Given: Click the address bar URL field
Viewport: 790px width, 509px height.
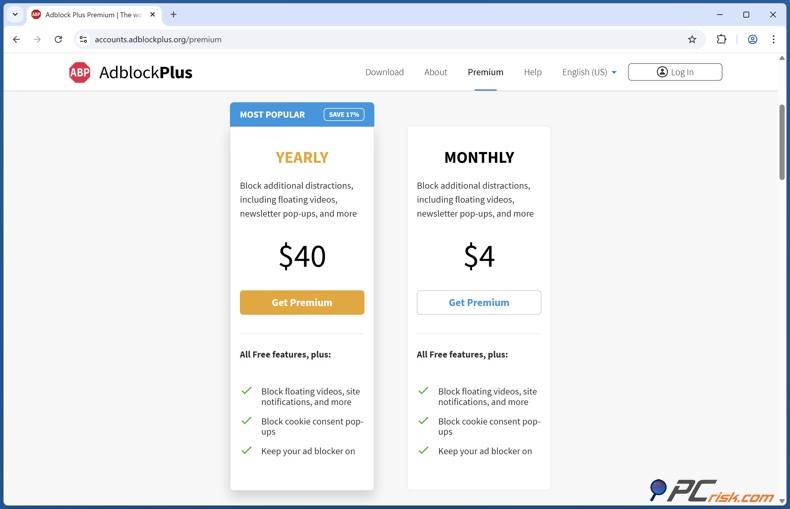Looking at the screenshot, I should coord(380,40).
